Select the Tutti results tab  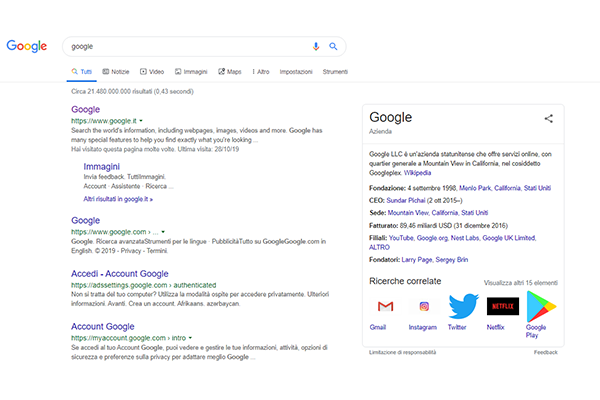82,72
